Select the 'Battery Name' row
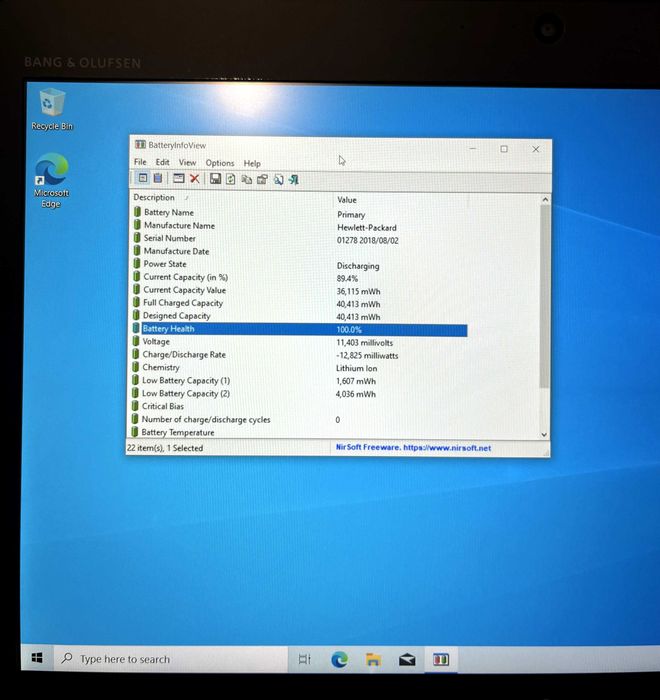Image resolution: width=660 pixels, height=700 pixels. pyautogui.click(x=299, y=213)
